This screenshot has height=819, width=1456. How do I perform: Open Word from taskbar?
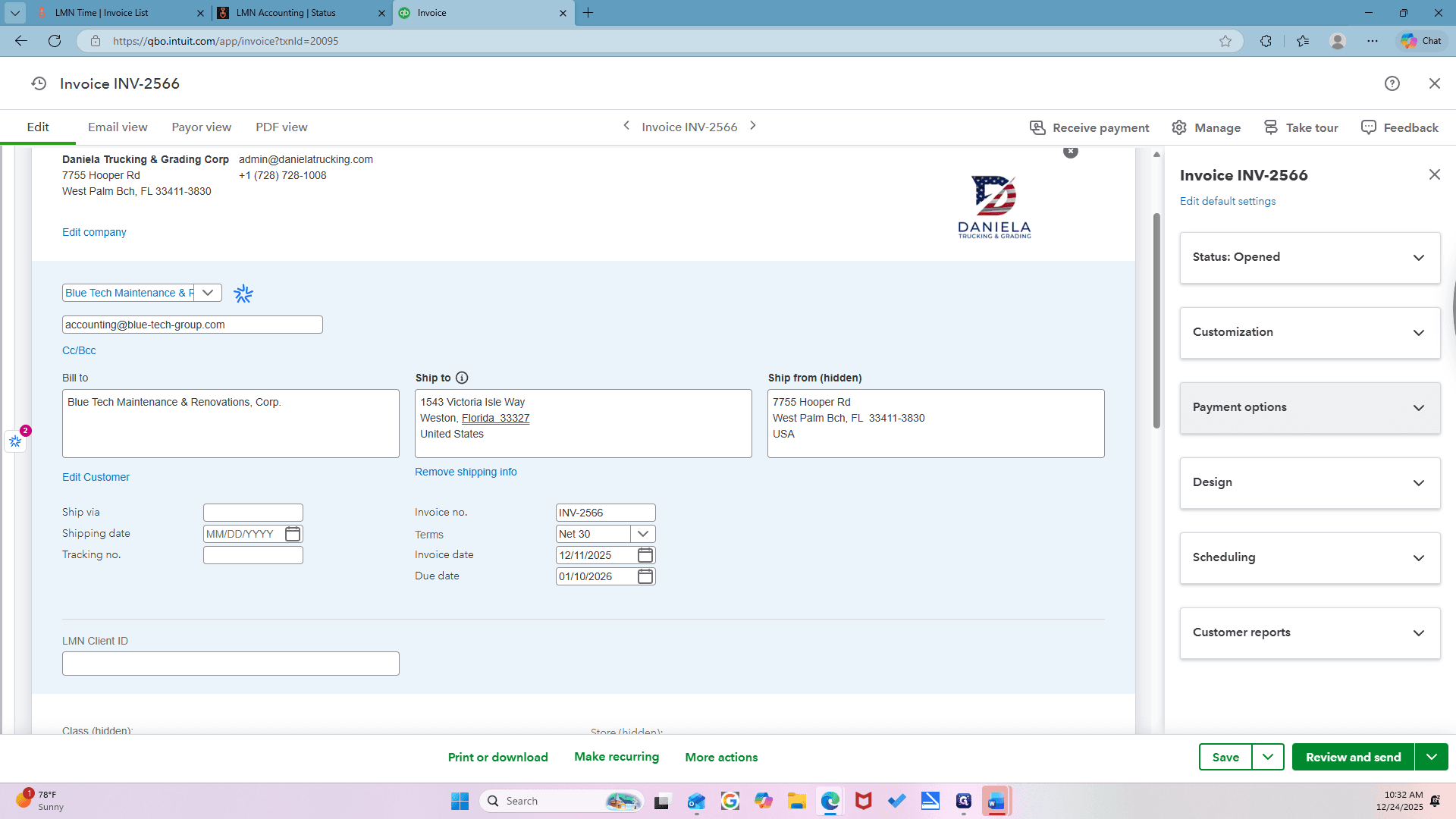[996, 801]
